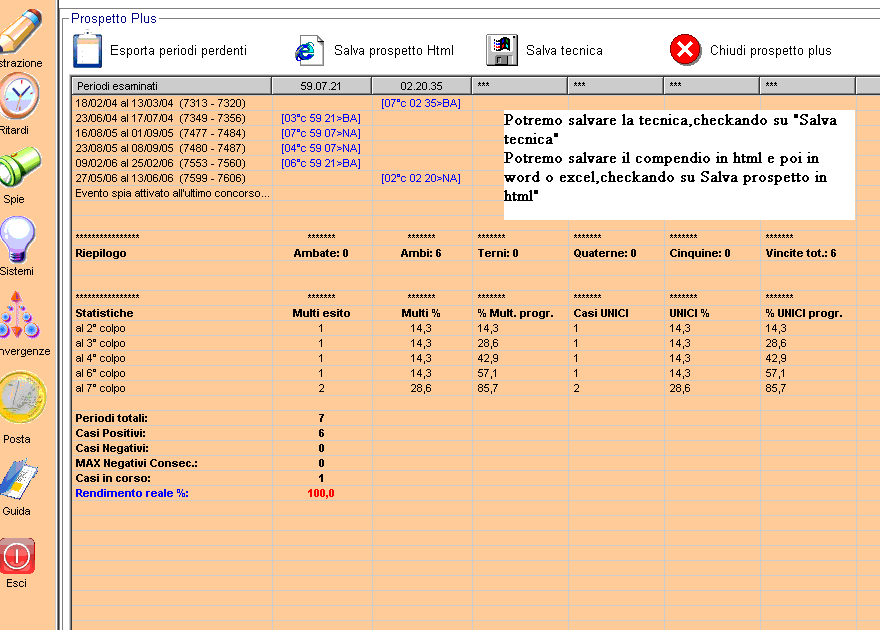Click the pencil icon in the sidebar
This screenshot has width=880, height=630.
[20, 31]
